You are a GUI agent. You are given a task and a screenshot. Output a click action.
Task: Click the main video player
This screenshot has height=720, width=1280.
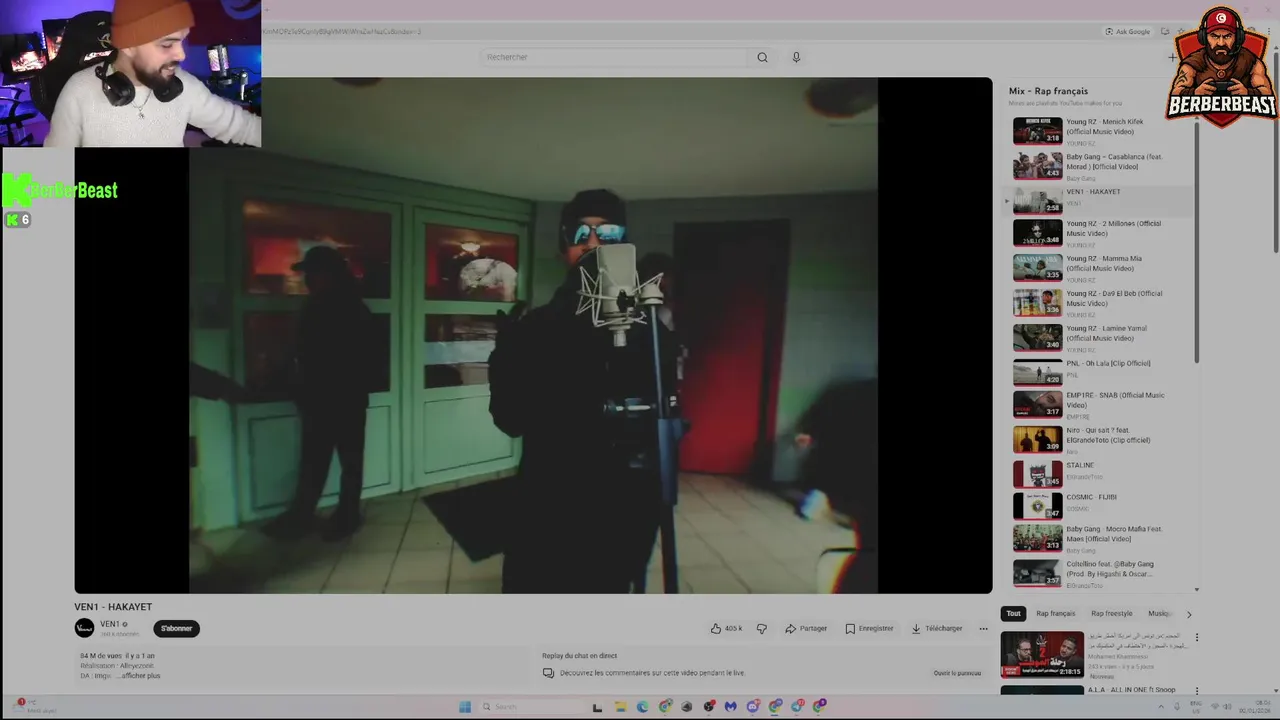tap(533, 335)
